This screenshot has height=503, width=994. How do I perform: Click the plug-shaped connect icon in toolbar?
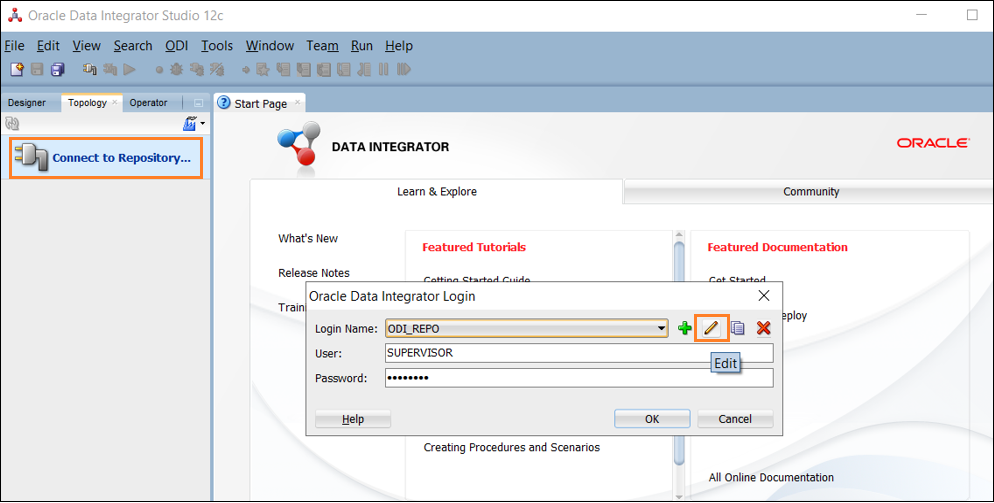[x=89, y=69]
